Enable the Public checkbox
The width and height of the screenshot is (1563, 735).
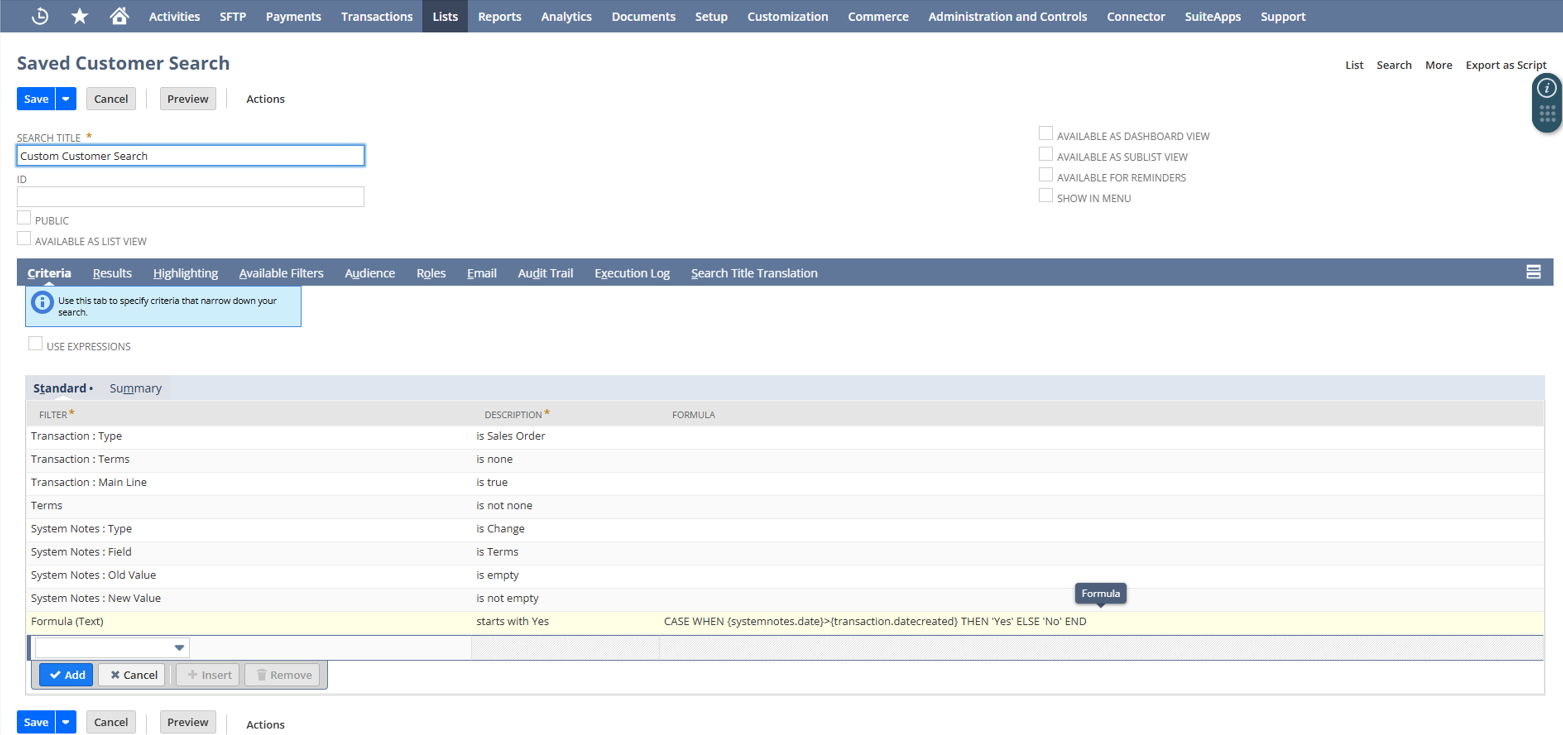[x=24, y=218]
